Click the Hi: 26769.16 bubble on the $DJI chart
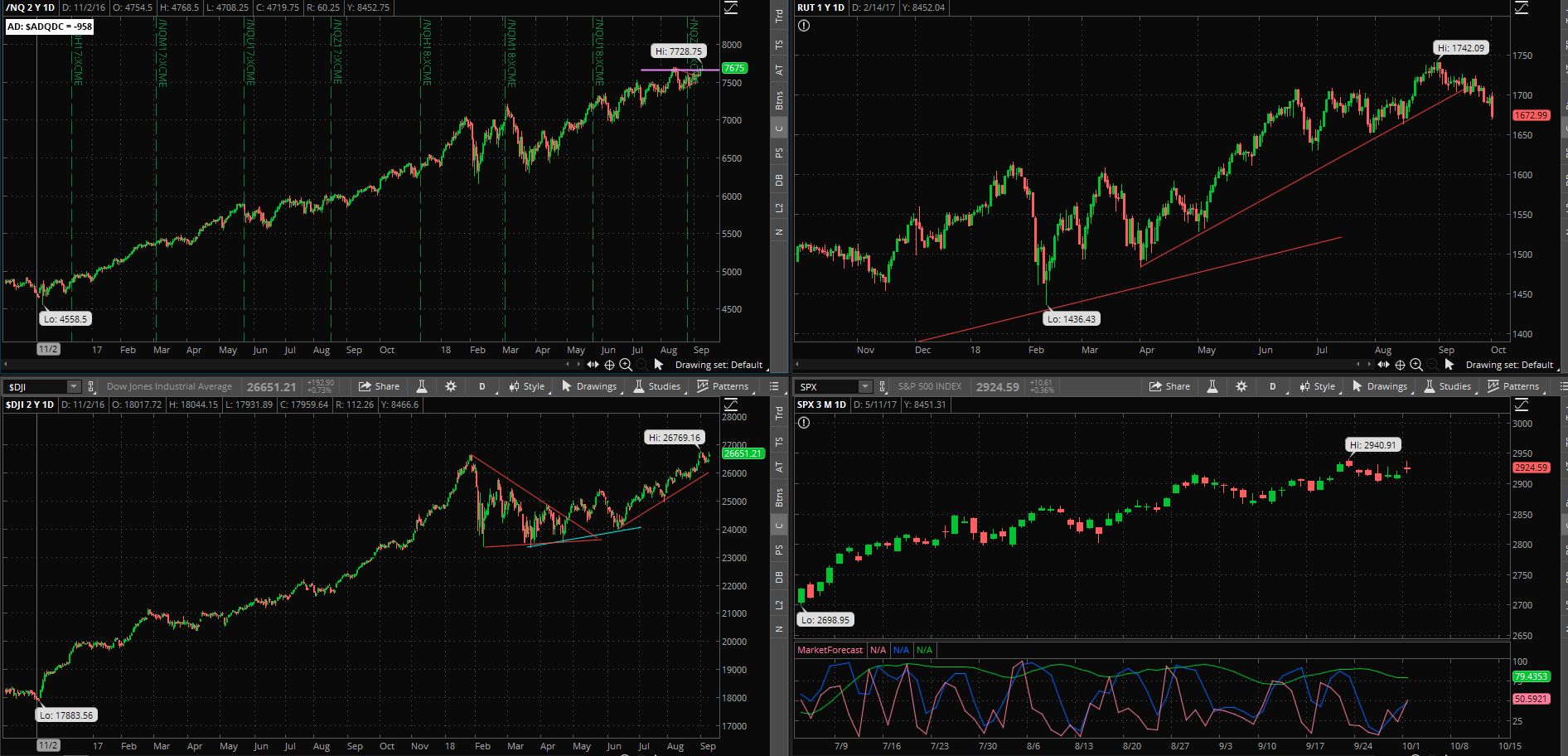This screenshot has width=1568, height=756. point(674,438)
